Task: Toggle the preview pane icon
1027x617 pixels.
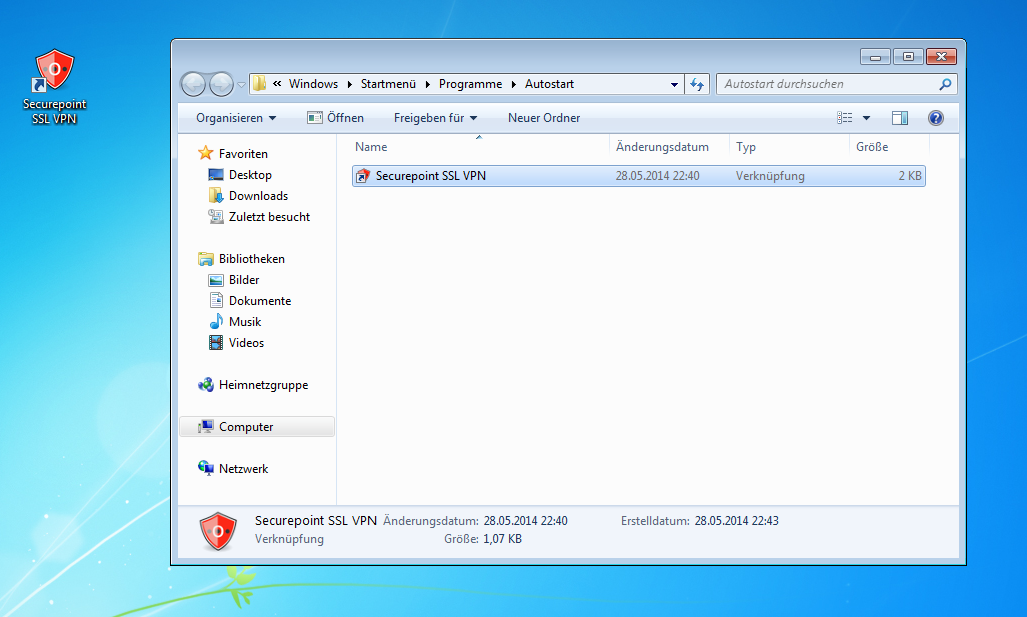Action: coord(900,118)
